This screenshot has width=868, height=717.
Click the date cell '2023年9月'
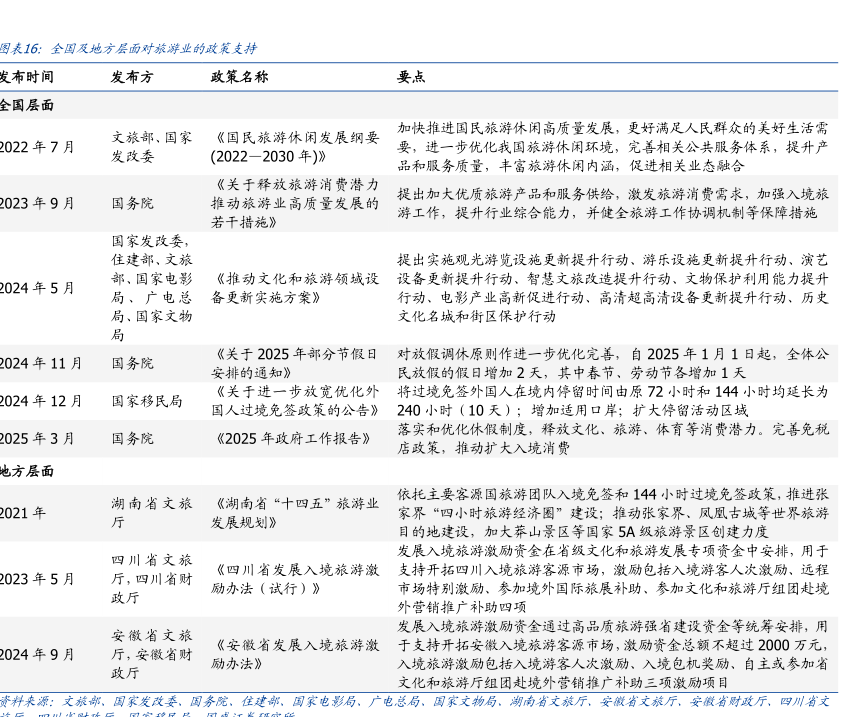(x=37, y=204)
